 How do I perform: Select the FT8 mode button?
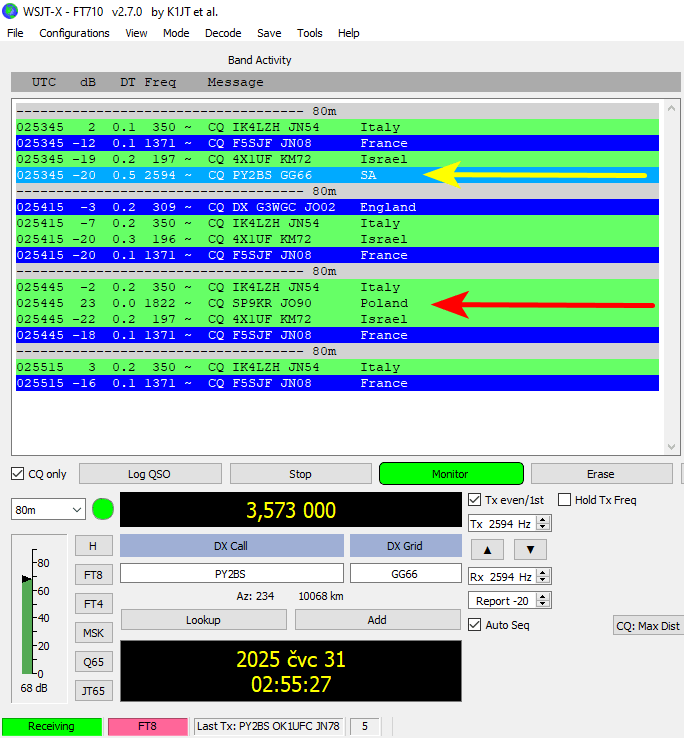93,575
